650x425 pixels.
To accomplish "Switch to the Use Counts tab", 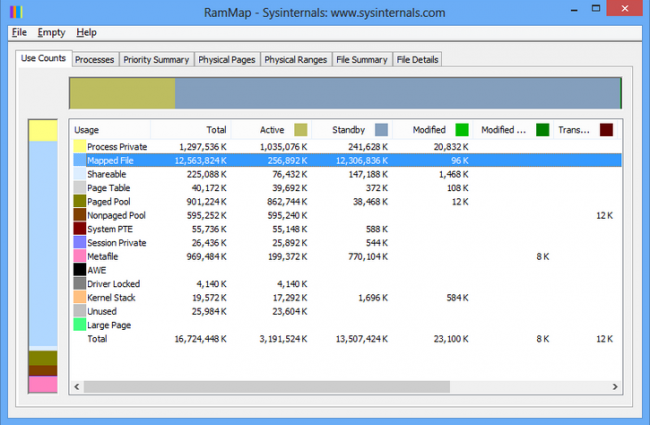I will click(x=43, y=58).
